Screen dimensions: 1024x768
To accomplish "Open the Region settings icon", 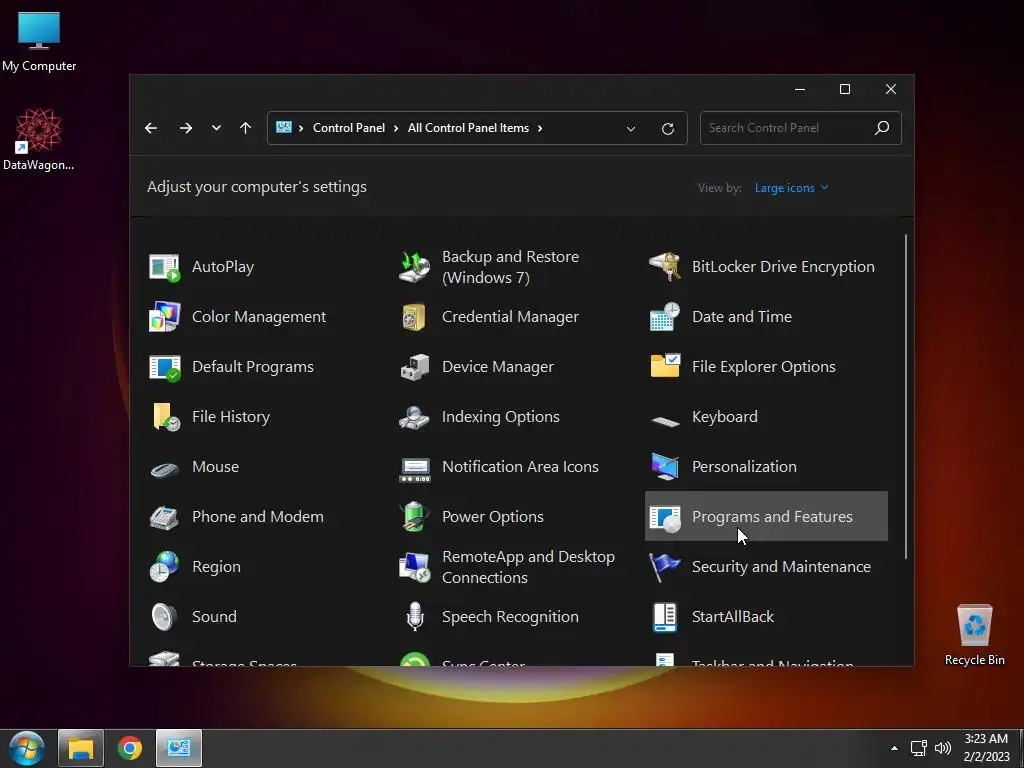I will coord(164,566).
